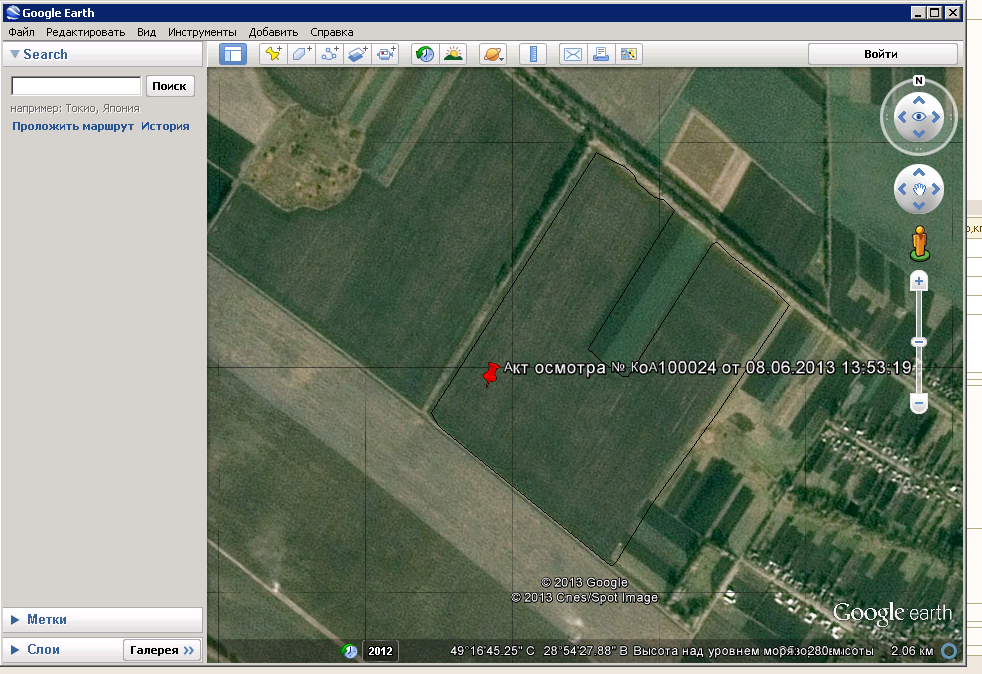Show the ruler measurement tool
Image resolution: width=982 pixels, height=674 pixels.
[x=533, y=54]
